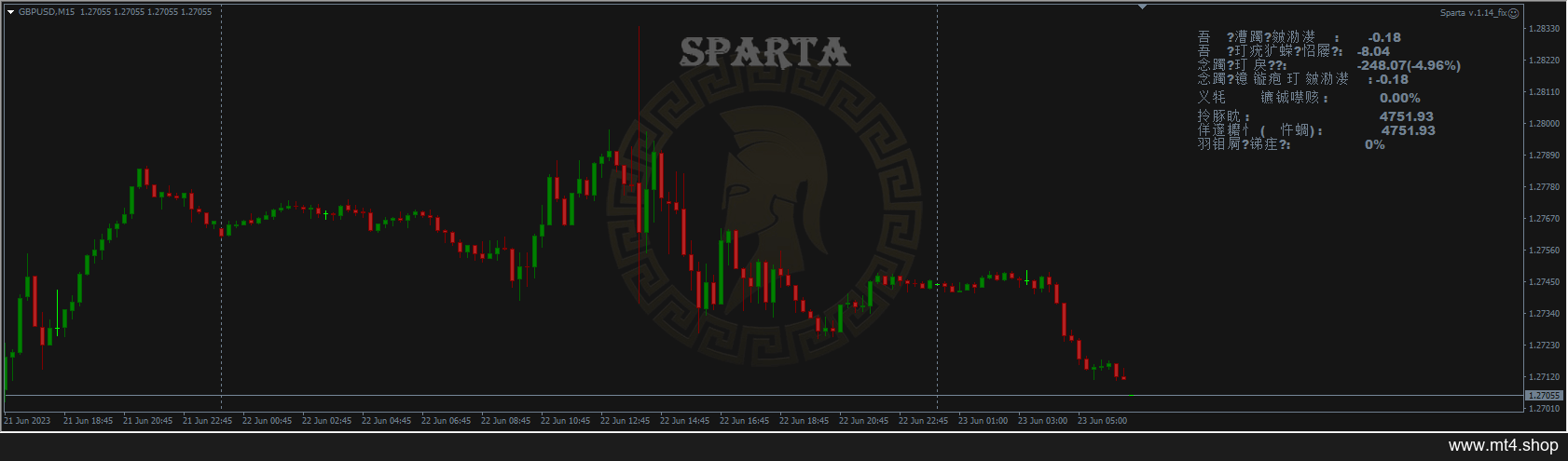Viewport: 1568px width, 461px height.
Task: Click the '22 Jun 20:45' time label
Action: pos(863,421)
